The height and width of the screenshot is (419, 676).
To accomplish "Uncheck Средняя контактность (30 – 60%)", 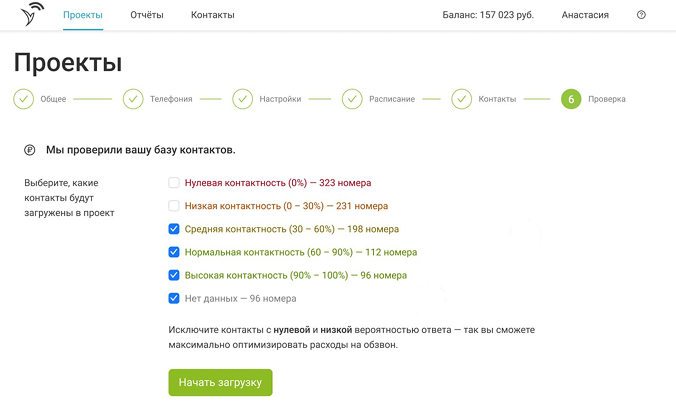I will click(x=174, y=229).
